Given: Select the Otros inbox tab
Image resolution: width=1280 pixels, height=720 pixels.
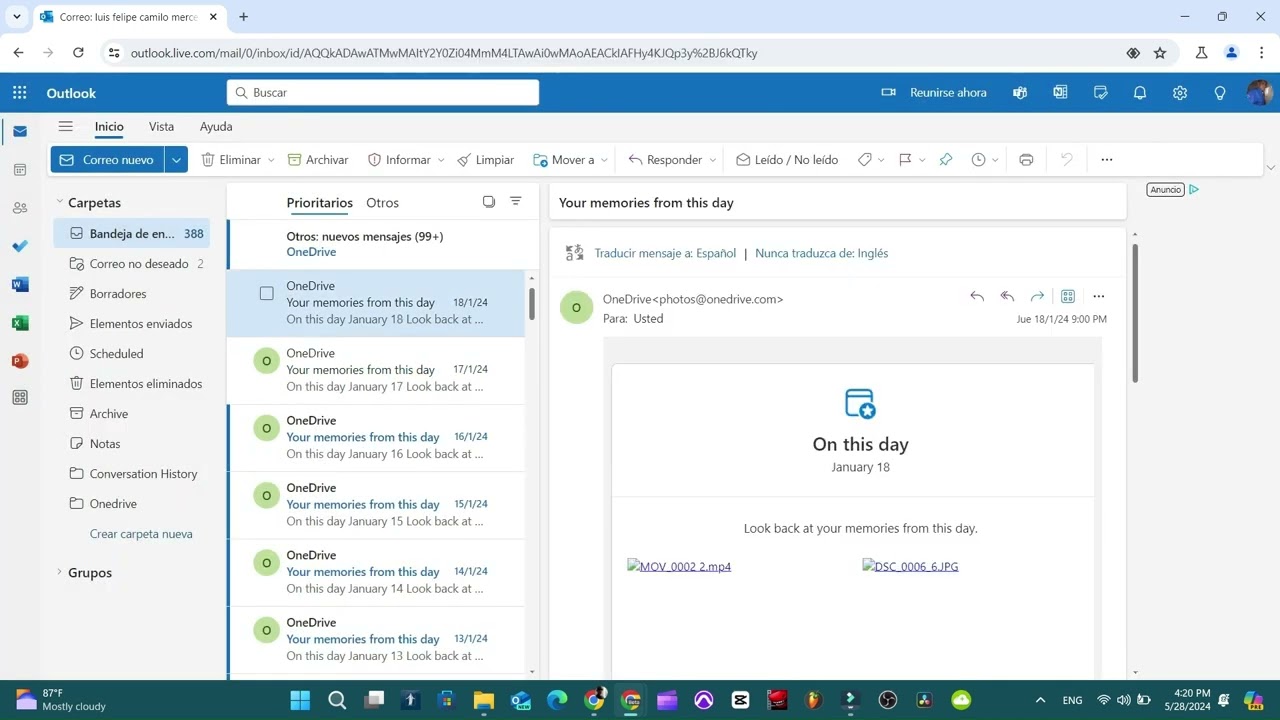Looking at the screenshot, I should pos(382,203).
